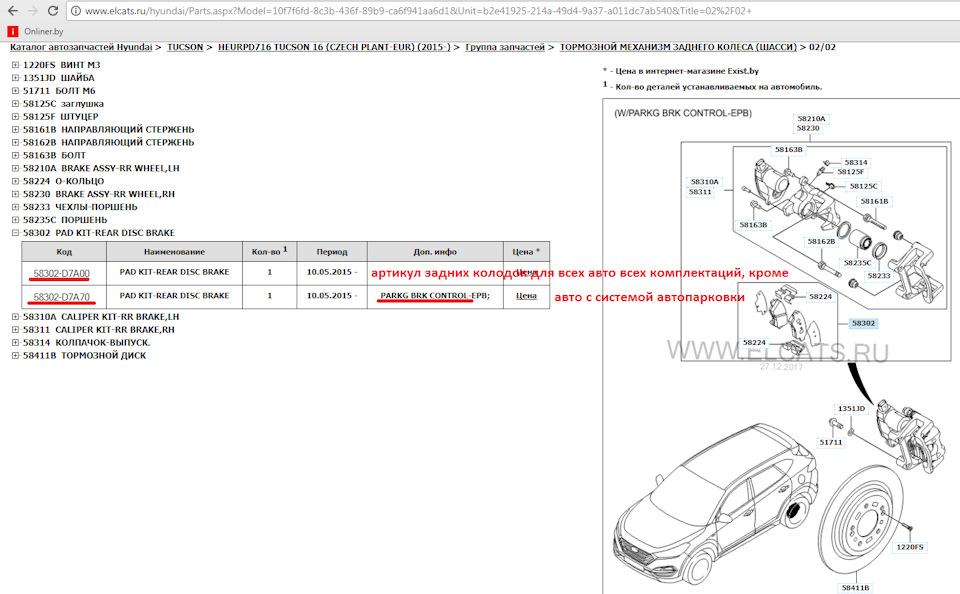Select the 58235C label in the diagram
Screen dimensions: 960x594
857,263
